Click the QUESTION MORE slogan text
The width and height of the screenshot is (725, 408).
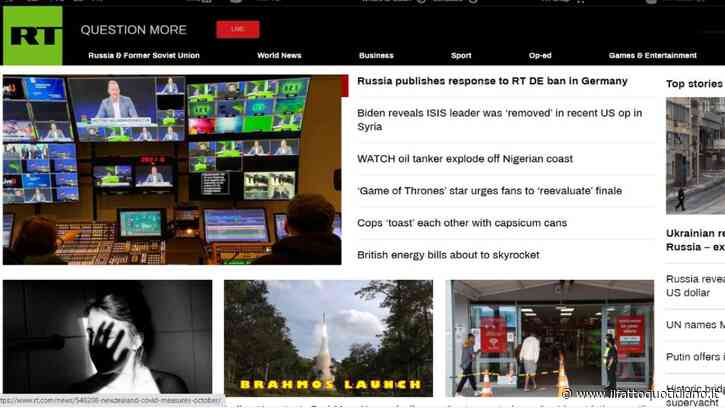point(134,30)
